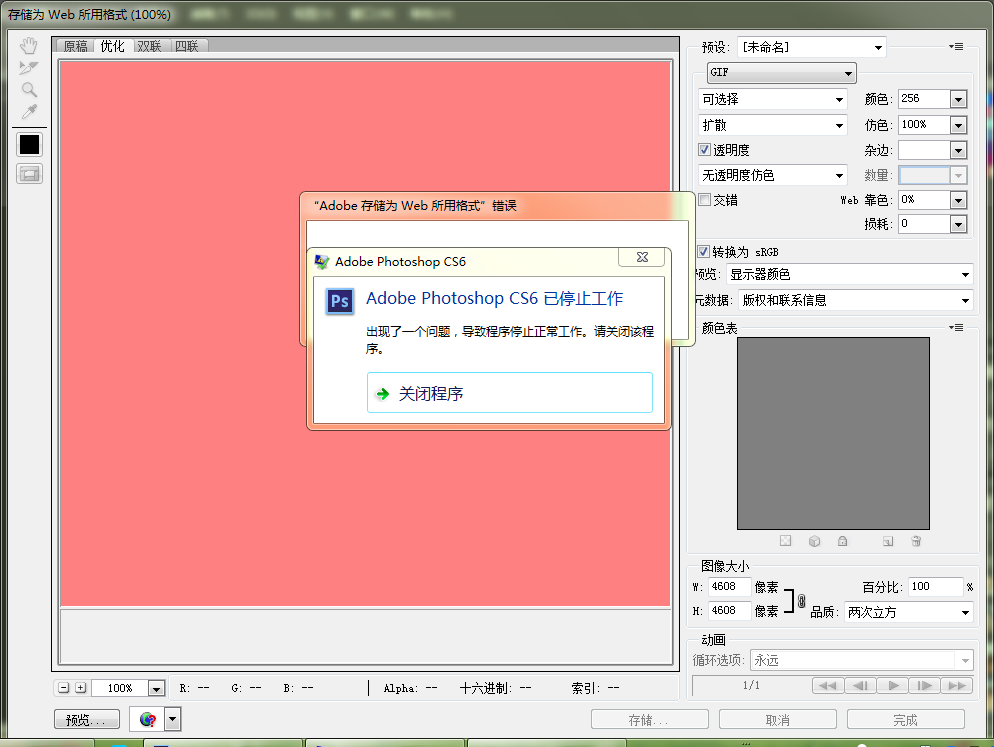This screenshot has height=747, width=994.
Task: Click the zoom in plus button
Action: (81, 687)
